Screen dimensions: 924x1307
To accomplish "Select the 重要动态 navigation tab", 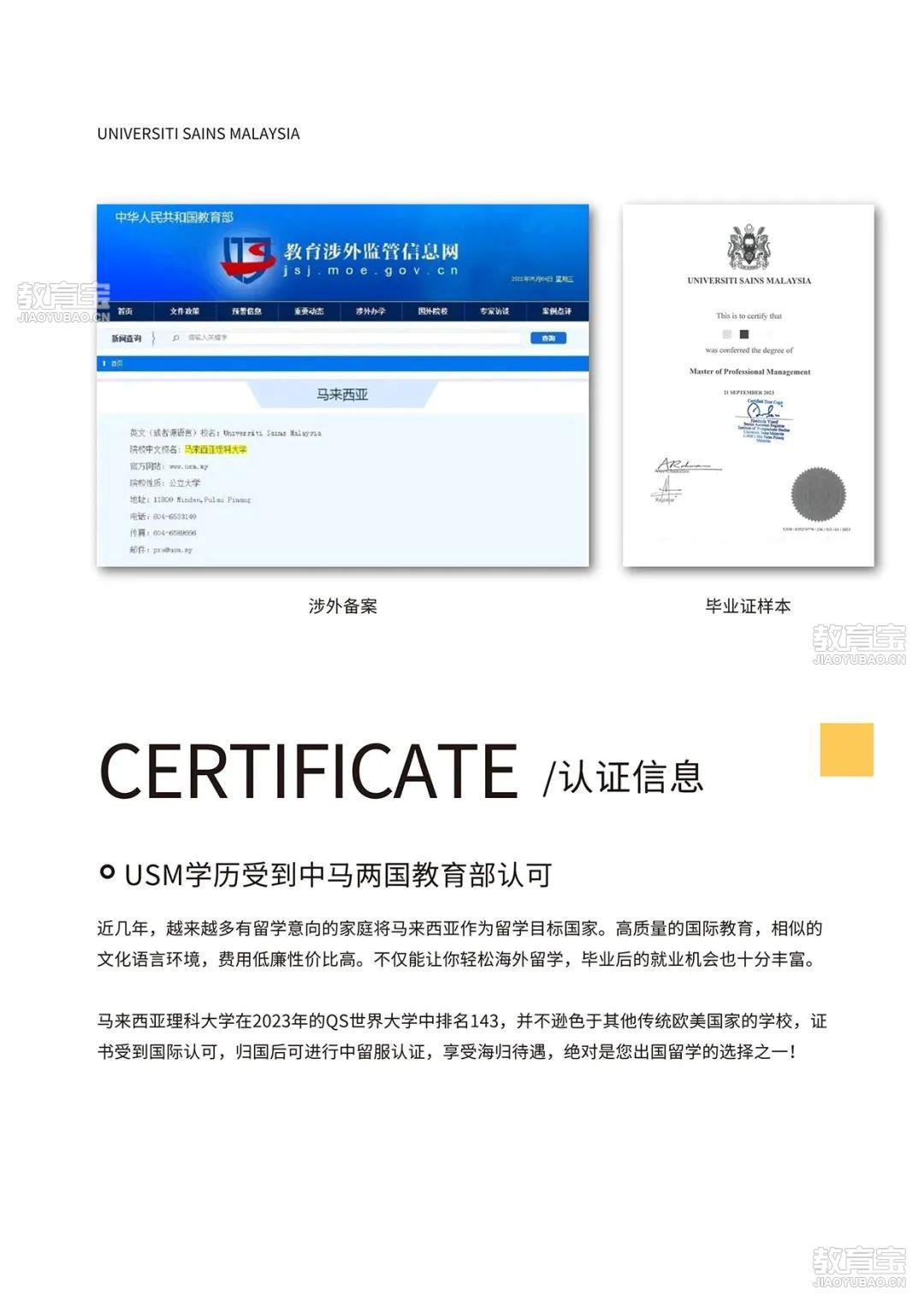I will (309, 311).
